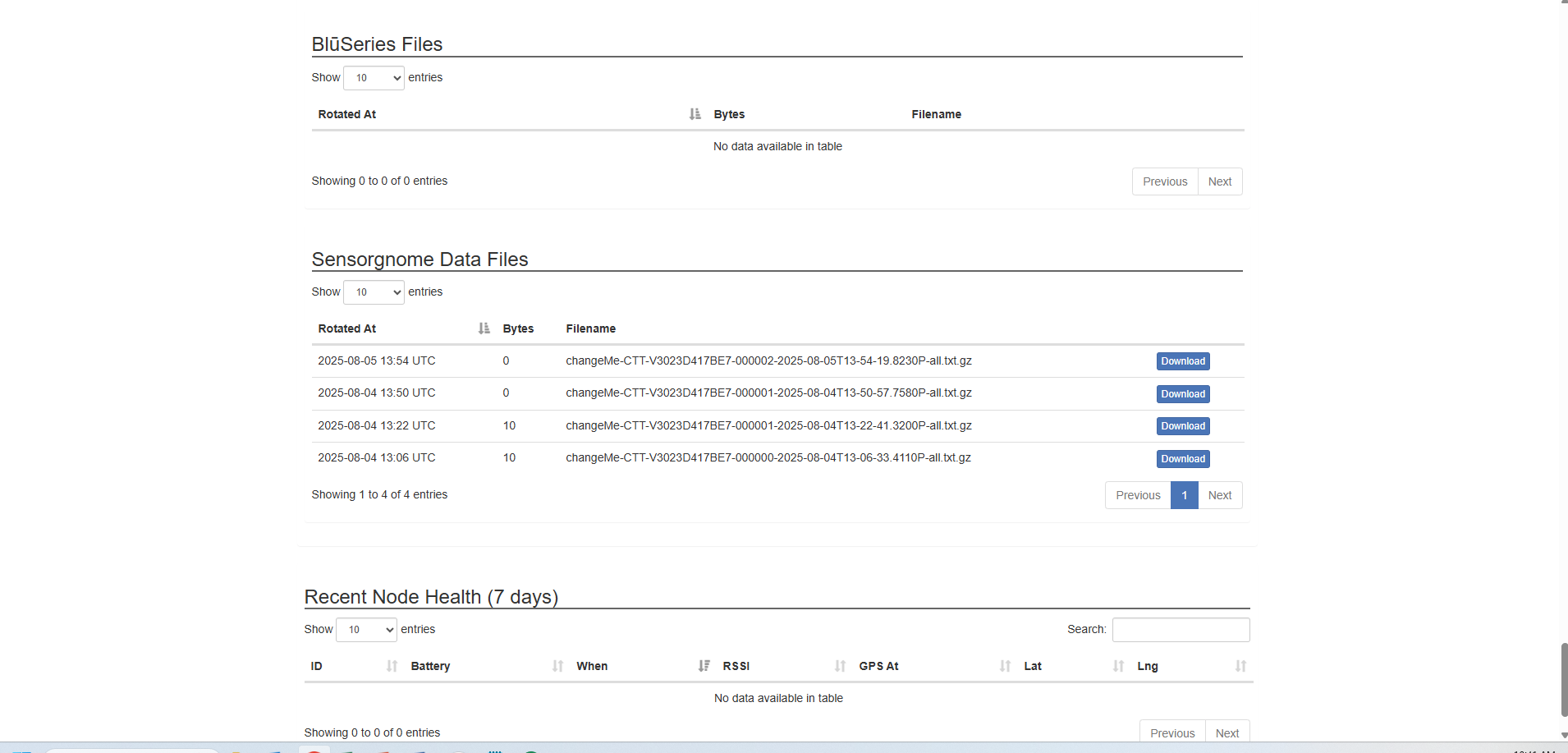Sort Node Health by Battery icon
The image size is (1568, 753).
557,666
